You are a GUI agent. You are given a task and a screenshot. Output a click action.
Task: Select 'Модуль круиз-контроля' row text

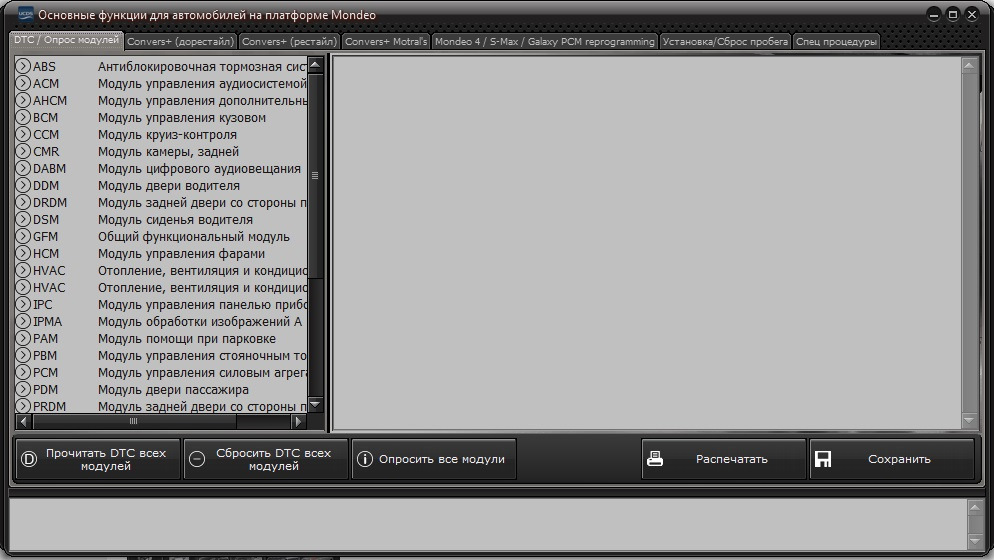click(x=167, y=134)
